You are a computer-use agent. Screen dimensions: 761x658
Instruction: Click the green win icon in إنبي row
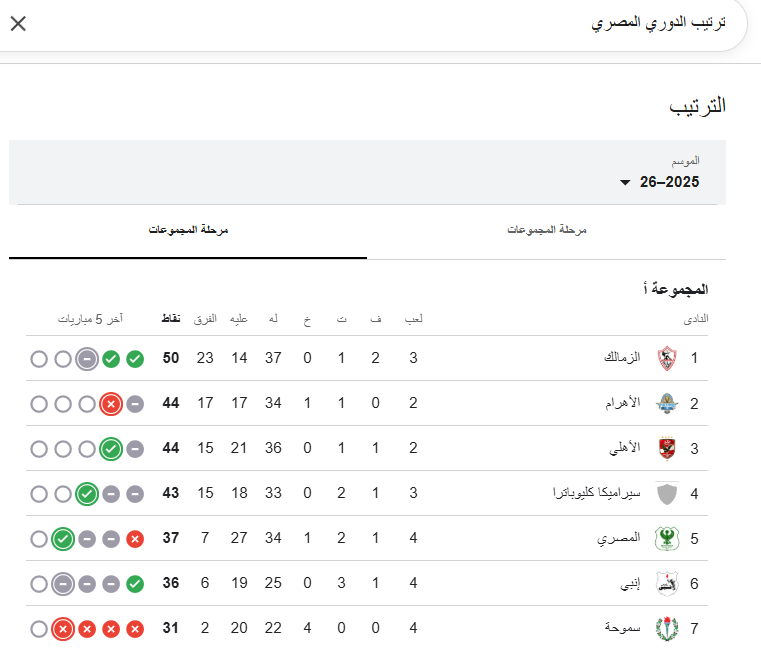point(135,584)
